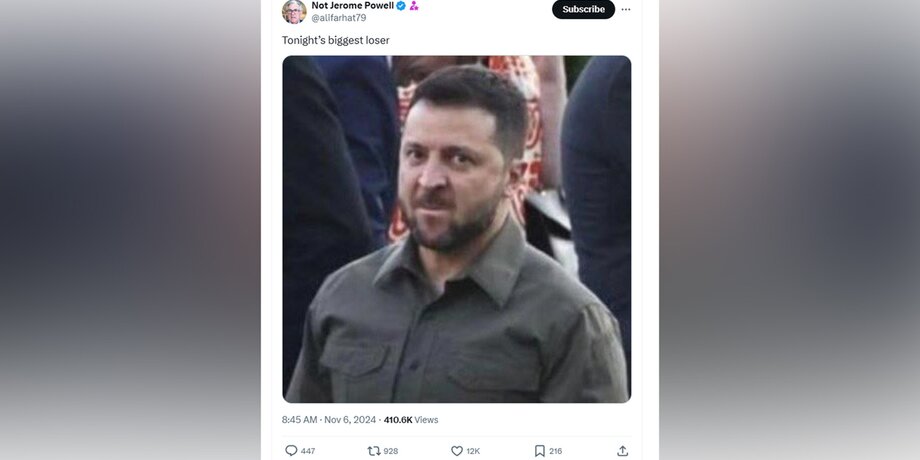
Task: Click the repost arrows icon
Action: (x=374, y=451)
